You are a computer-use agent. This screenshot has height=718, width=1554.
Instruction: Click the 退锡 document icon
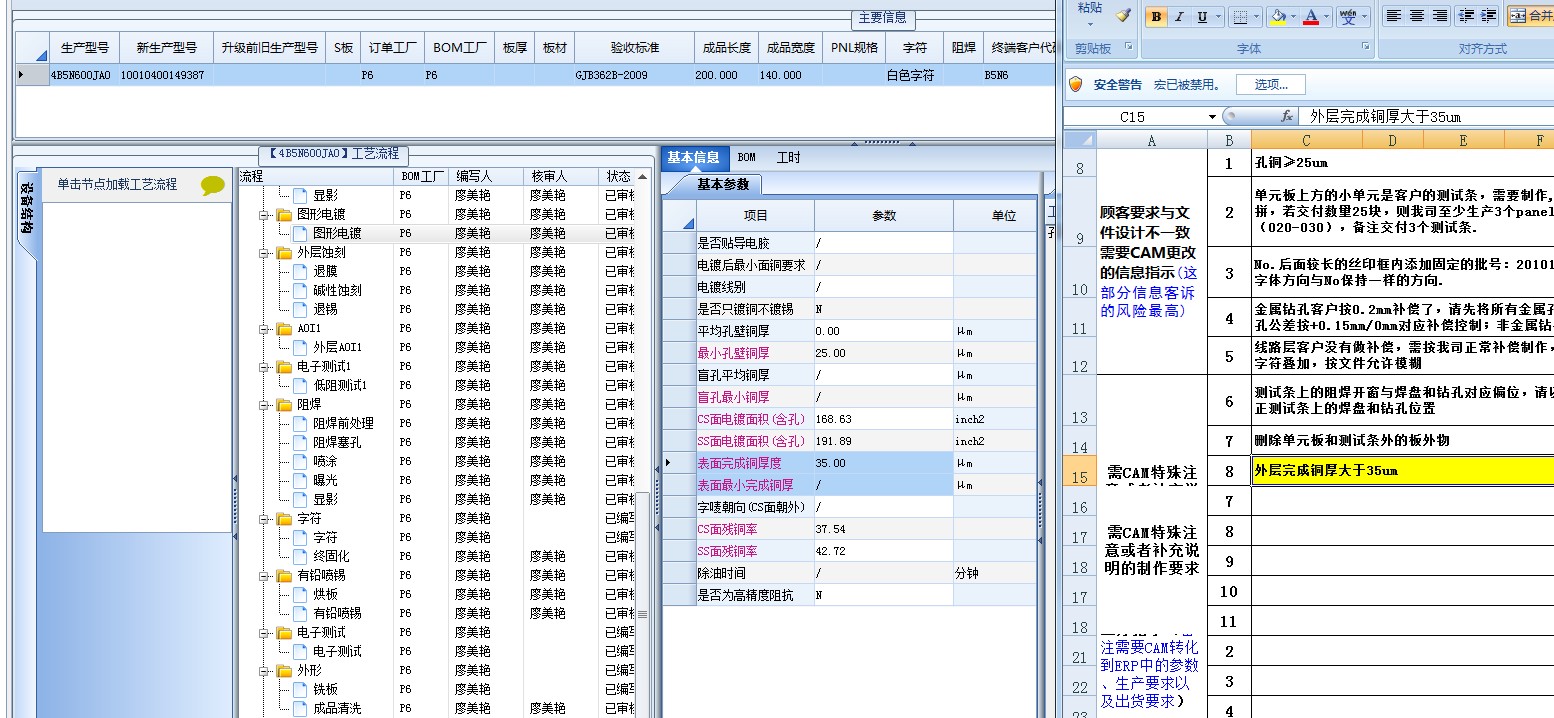pyautogui.click(x=300, y=310)
